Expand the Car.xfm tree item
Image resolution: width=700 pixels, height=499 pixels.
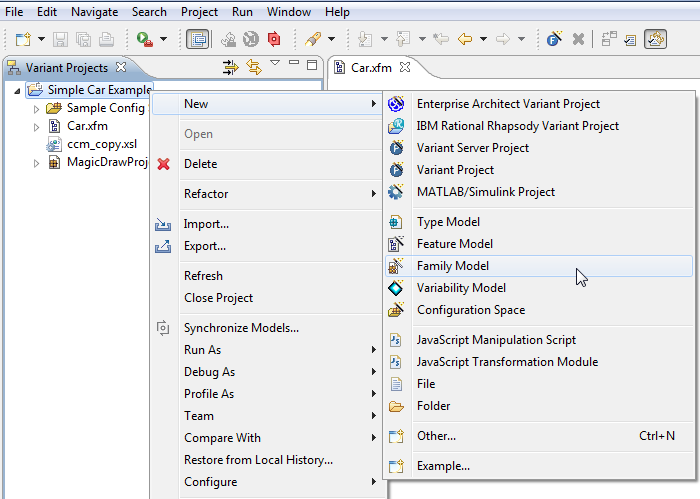[37, 127]
